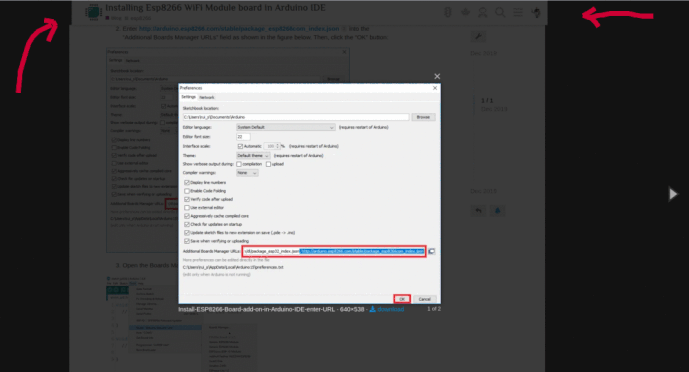
Task: Click the Browse button for sketchbook location
Action: point(423,117)
